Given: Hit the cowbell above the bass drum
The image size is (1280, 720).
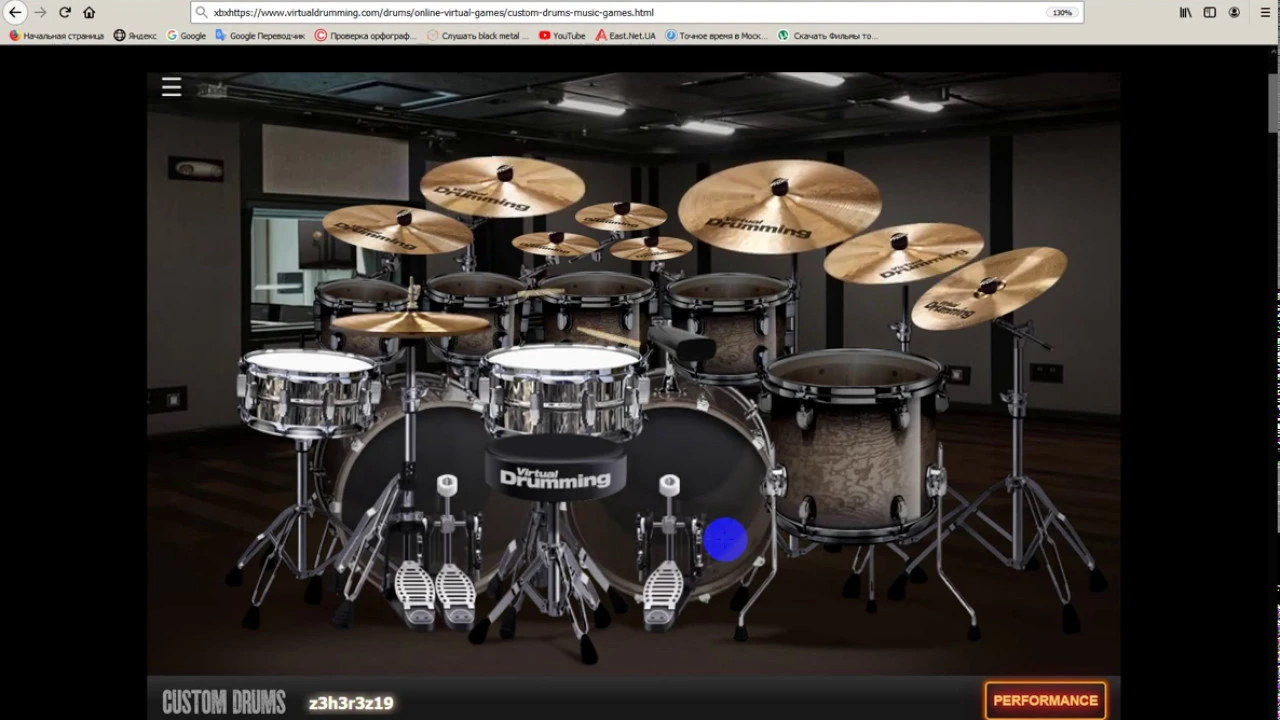Looking at the screenshot, I should 681,342.
